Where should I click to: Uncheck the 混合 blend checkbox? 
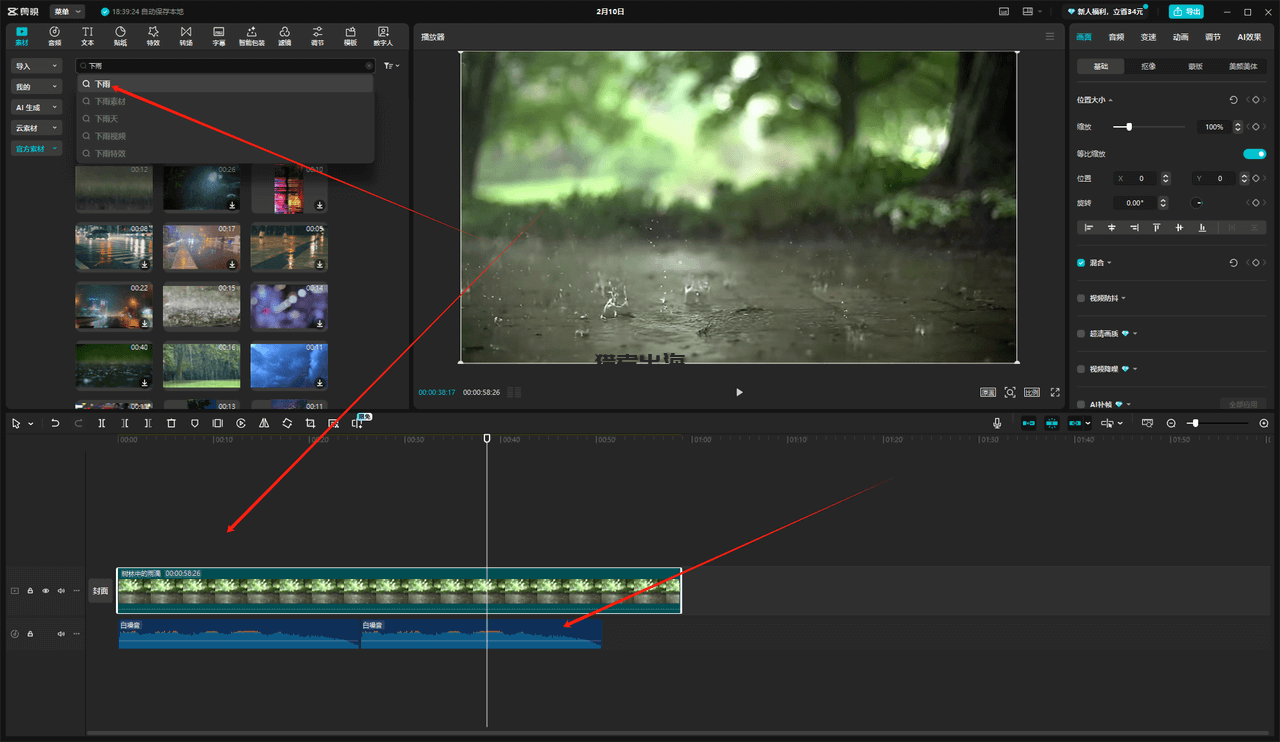point(1081,263)
